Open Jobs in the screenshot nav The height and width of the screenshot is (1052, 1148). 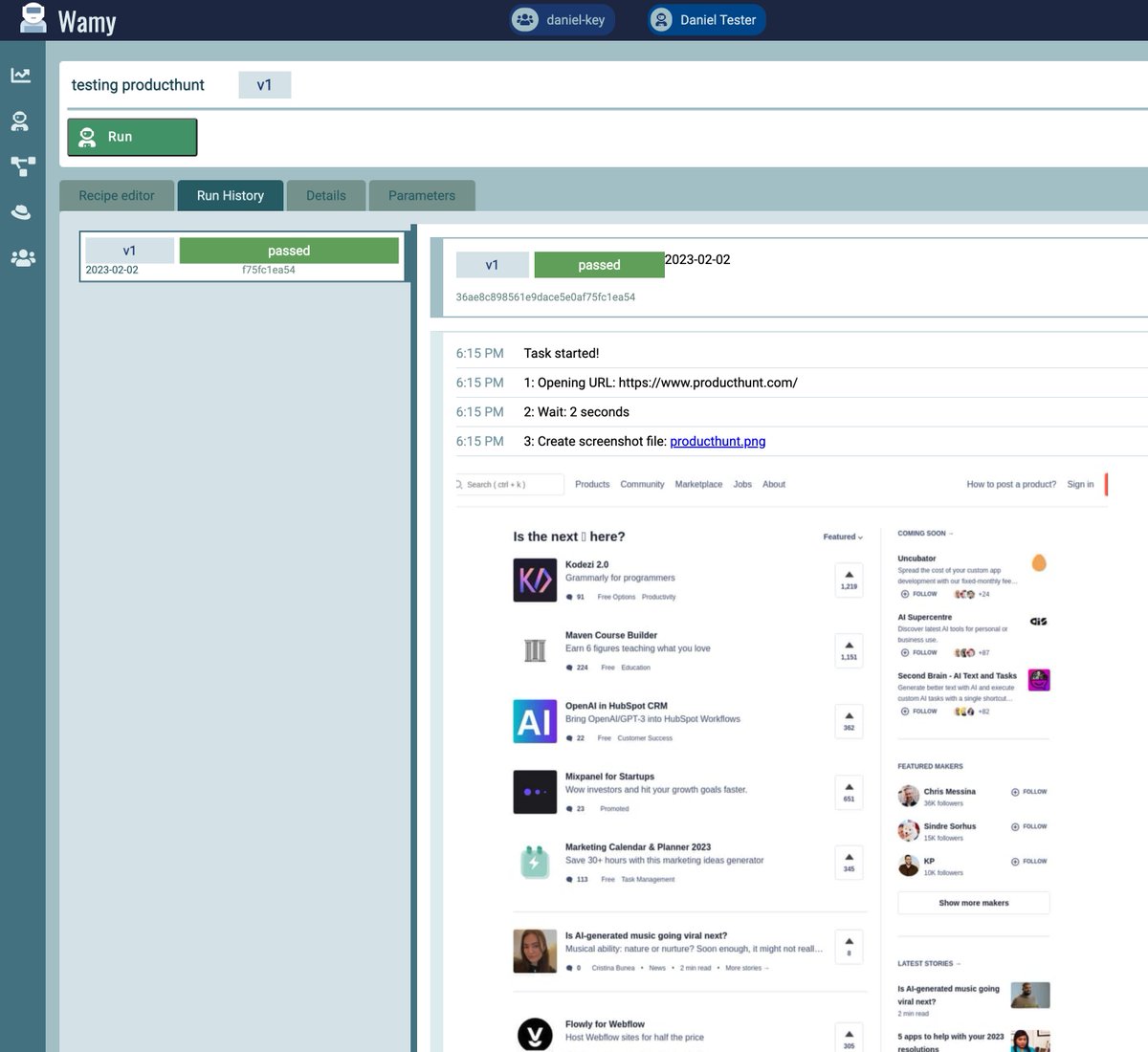pyautogui.click(x=742, y=484)
